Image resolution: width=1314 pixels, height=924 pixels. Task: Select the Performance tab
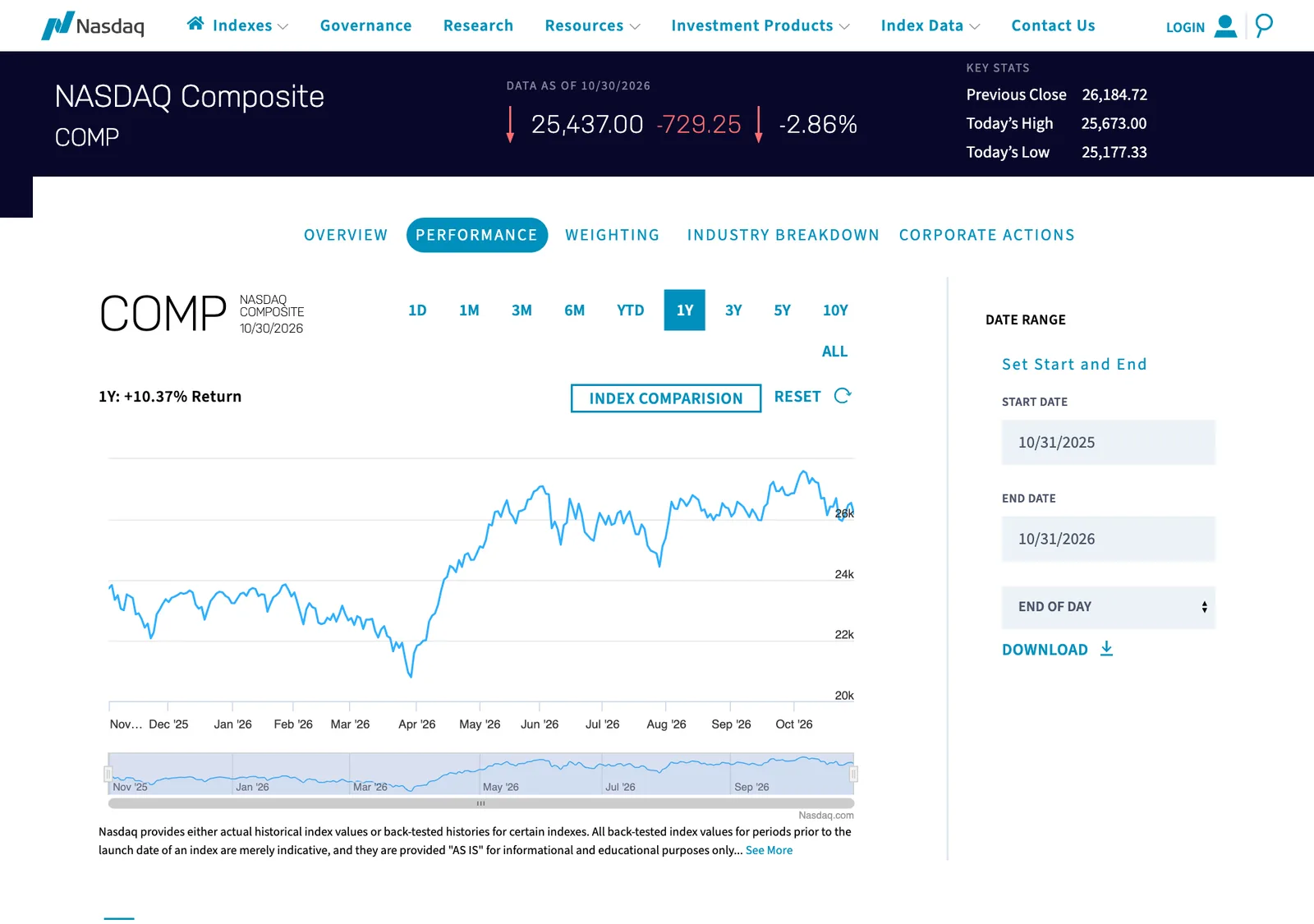476,235
